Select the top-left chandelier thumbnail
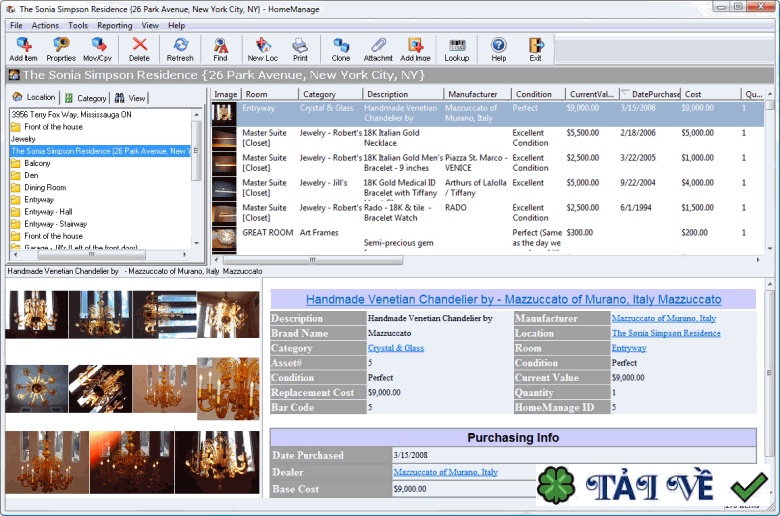Image resolution: width=780 pixels, height=516 pixels. (x=37, y=314)
